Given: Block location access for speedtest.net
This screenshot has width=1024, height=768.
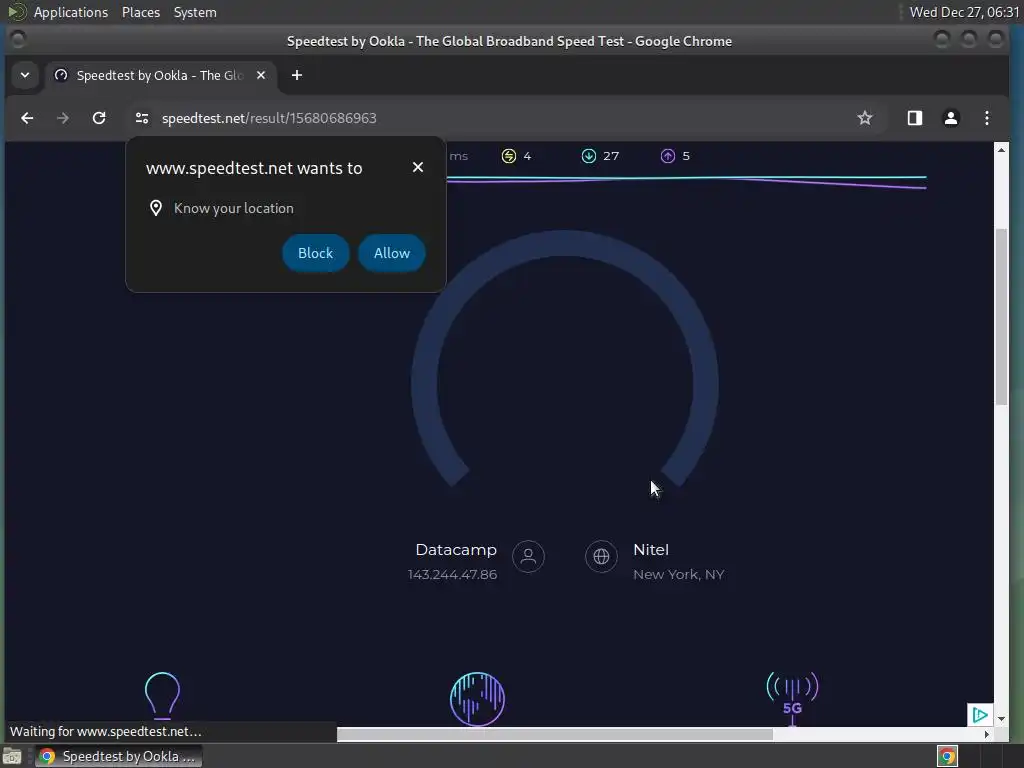Looking at the screenshot, I should (x=315, y=253).
